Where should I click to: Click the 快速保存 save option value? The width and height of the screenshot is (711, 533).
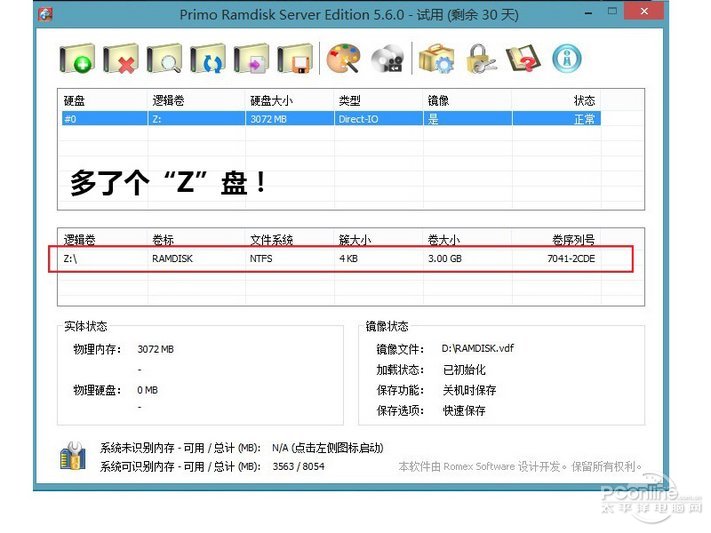point(464,411)
